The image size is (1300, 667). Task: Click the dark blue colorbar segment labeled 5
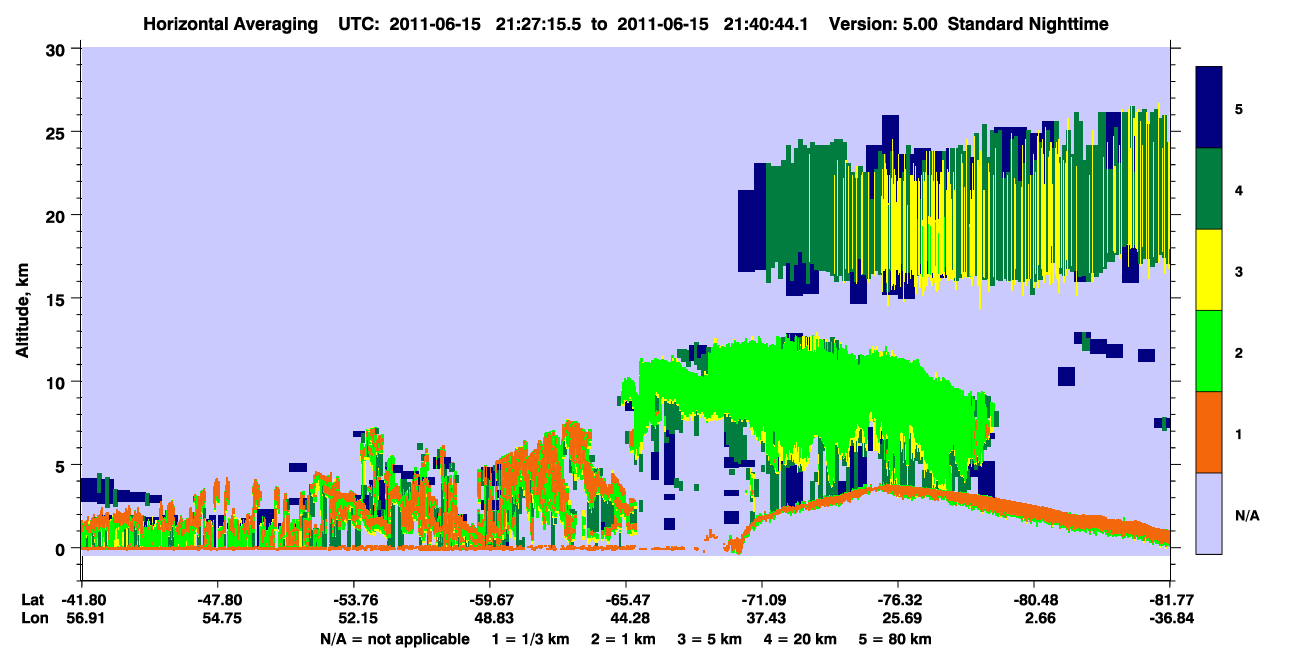click(x=1209, y=108)
